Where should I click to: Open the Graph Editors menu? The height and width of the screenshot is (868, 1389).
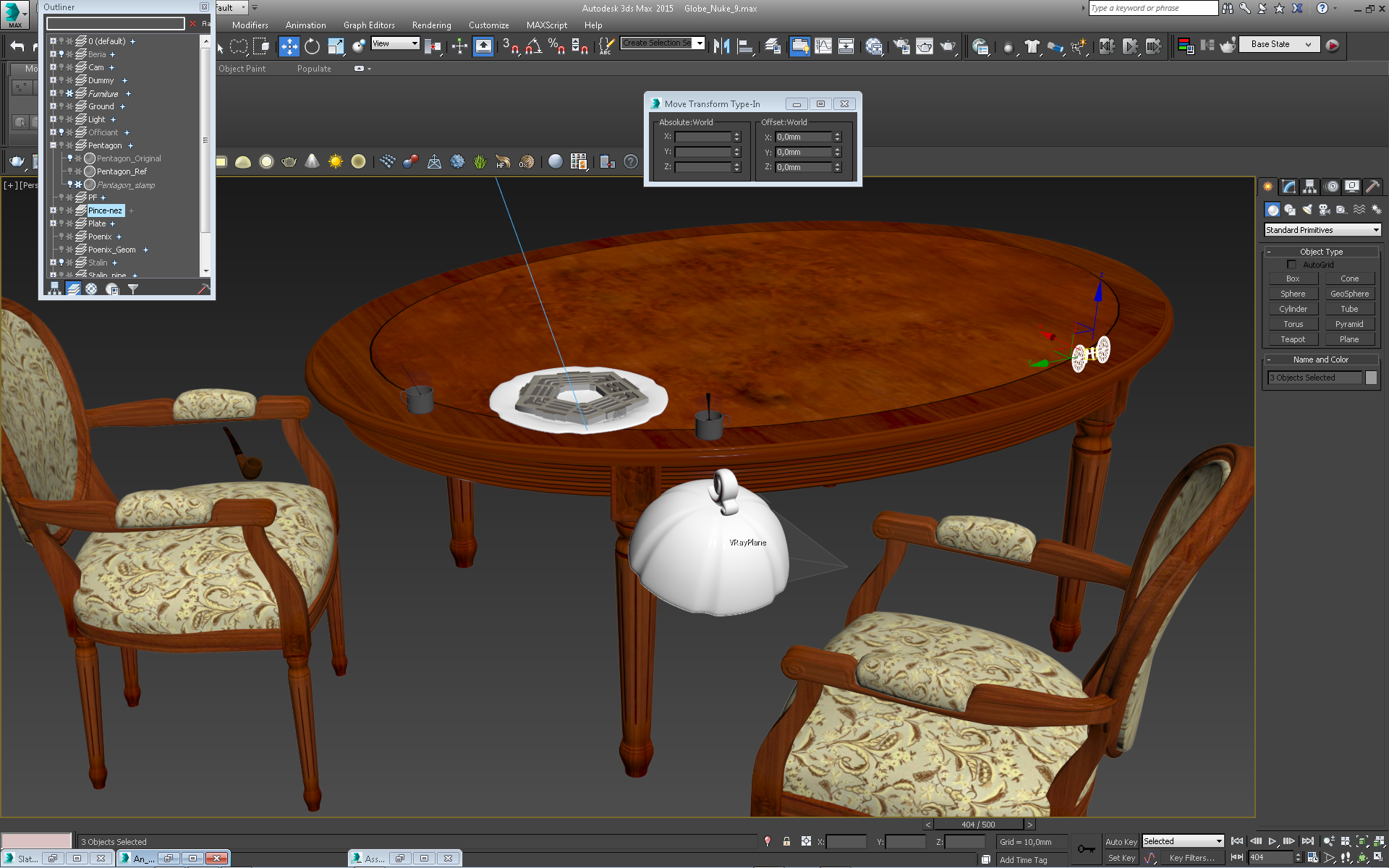(x=369, y=25)
